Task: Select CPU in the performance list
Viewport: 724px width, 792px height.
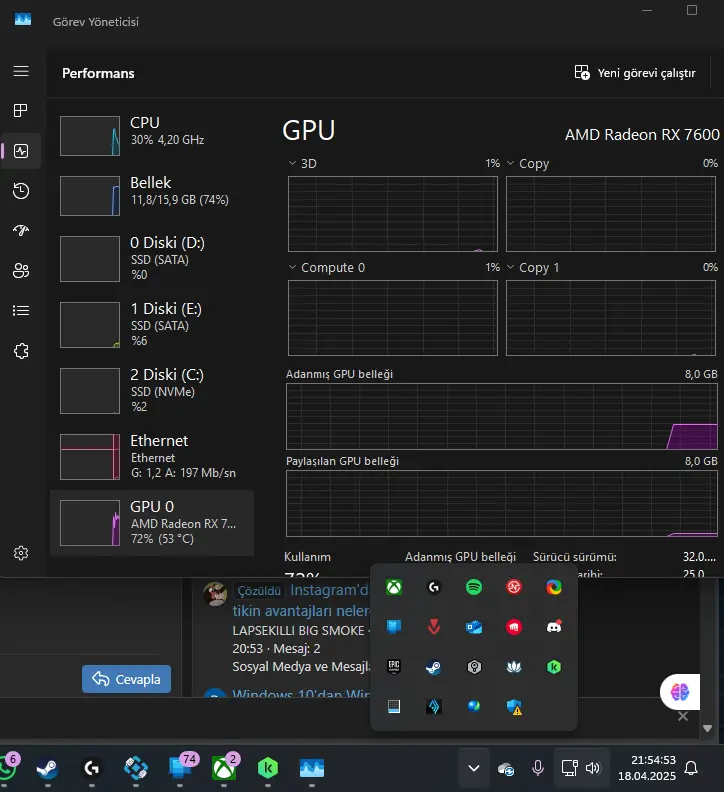Action: coord(152,135)
